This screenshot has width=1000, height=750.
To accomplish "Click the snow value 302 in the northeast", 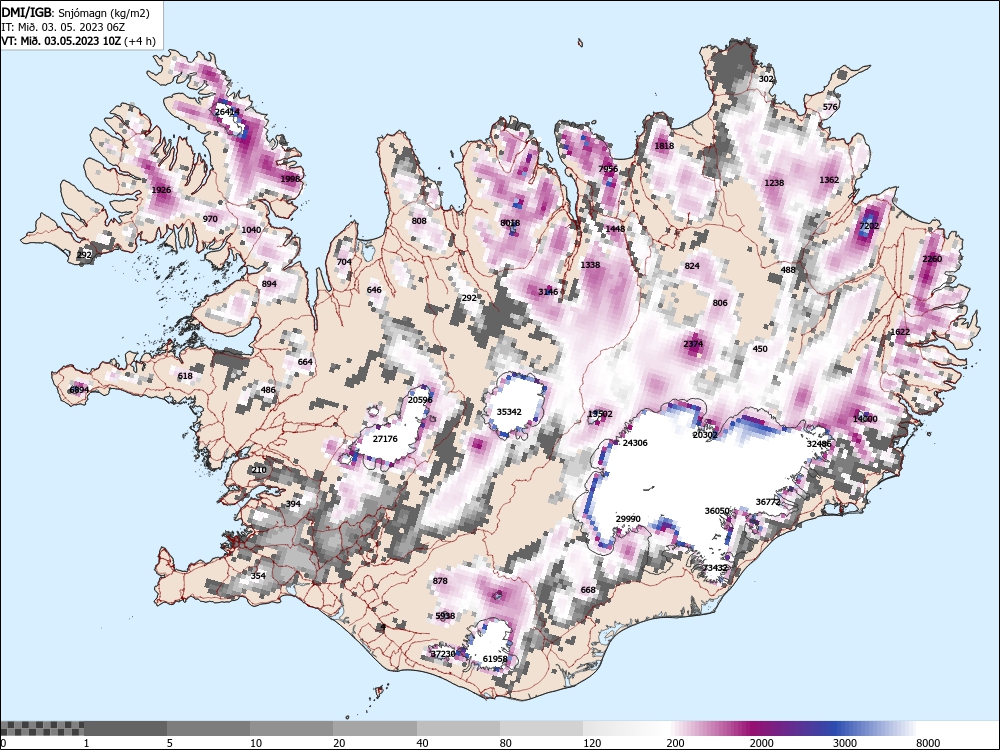I will 766,79.
